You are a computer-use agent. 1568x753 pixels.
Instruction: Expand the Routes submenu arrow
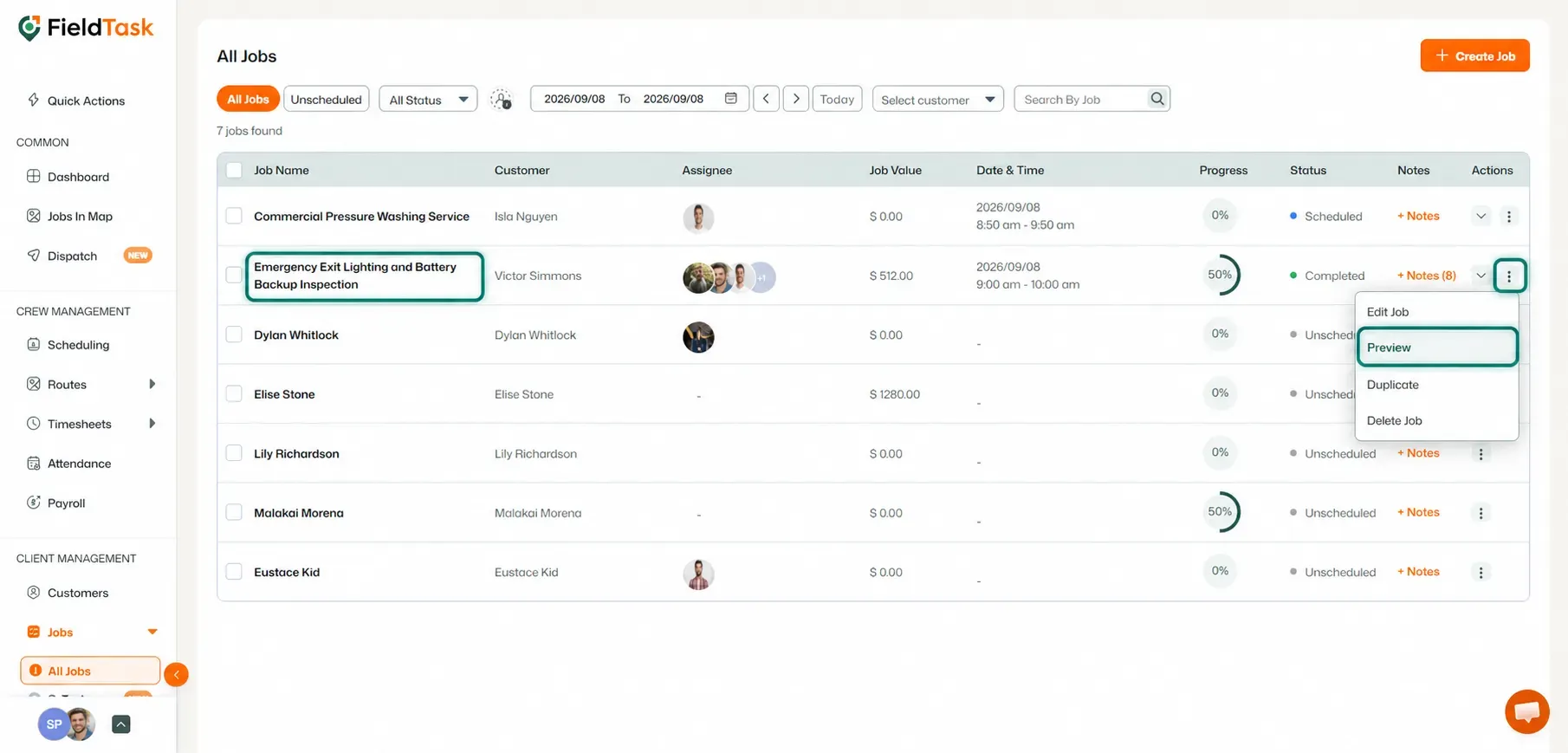152,384
